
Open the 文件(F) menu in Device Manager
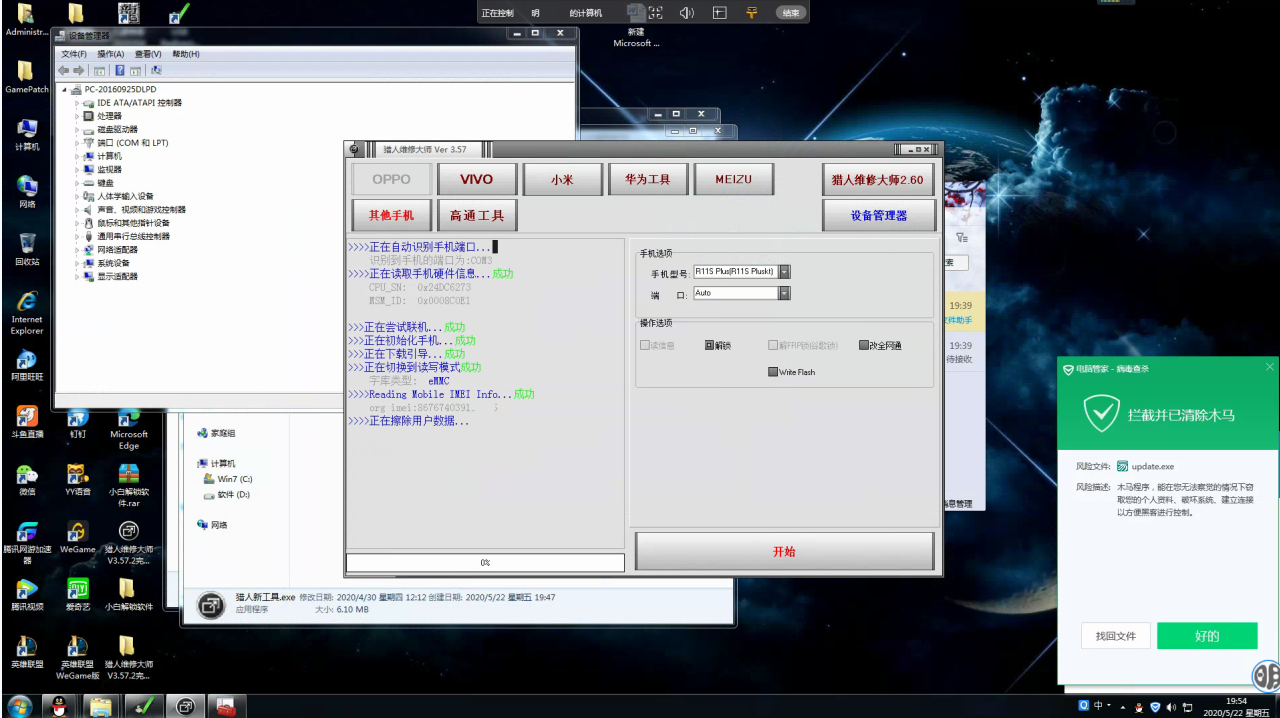click(x=74, y=54)
